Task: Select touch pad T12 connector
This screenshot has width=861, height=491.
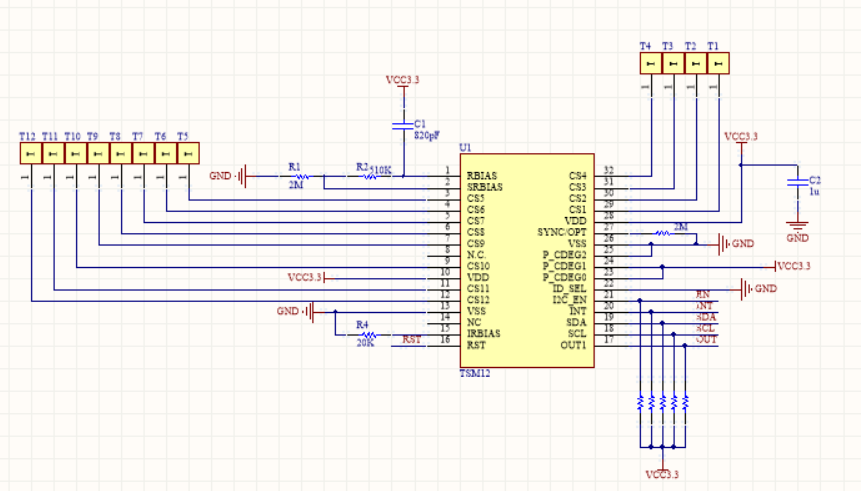Action: pyautogui.click(x=31, y=153)
